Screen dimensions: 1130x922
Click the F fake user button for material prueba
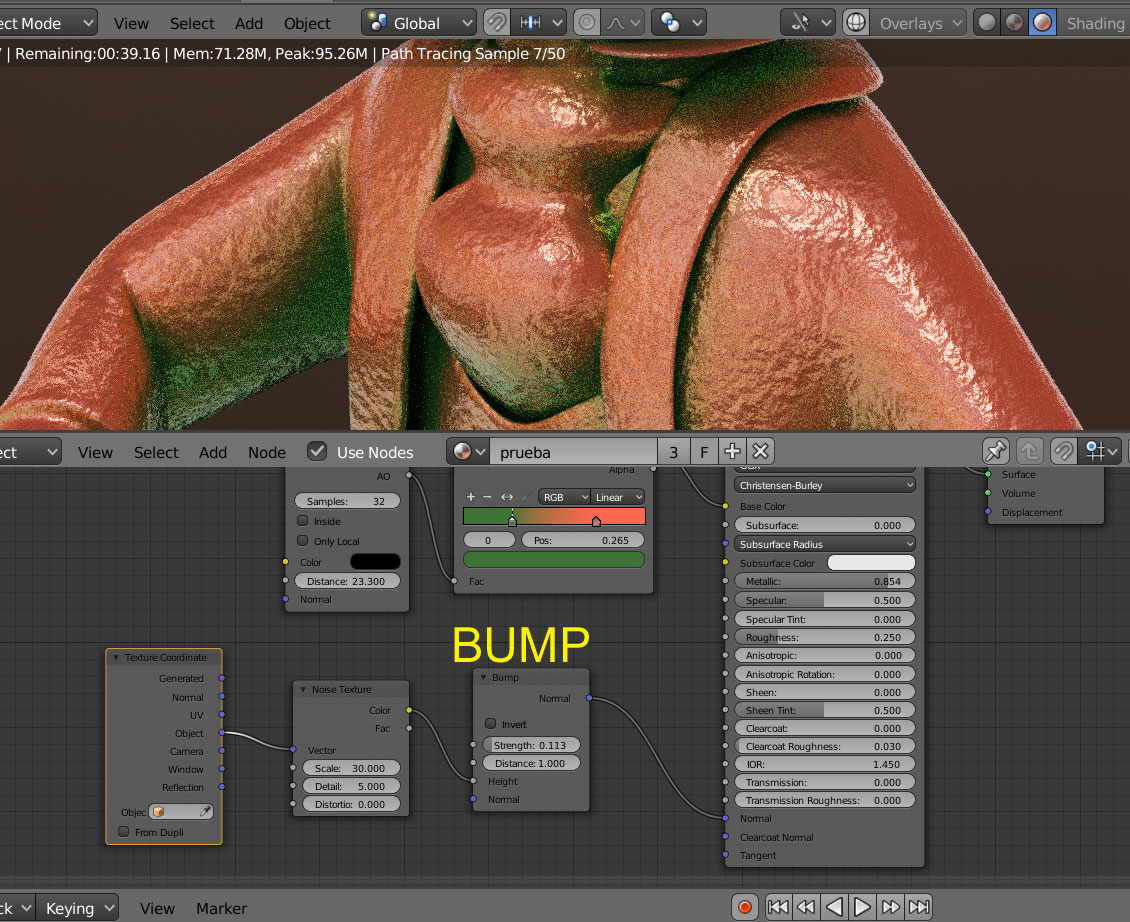tap(703, 451)
